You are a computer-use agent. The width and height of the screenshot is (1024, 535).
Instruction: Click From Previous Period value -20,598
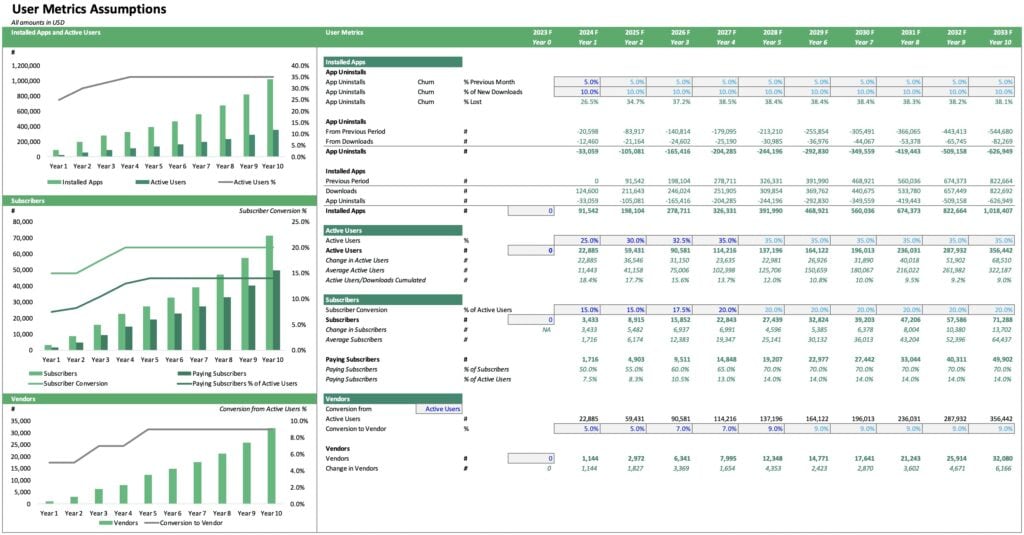588,132
